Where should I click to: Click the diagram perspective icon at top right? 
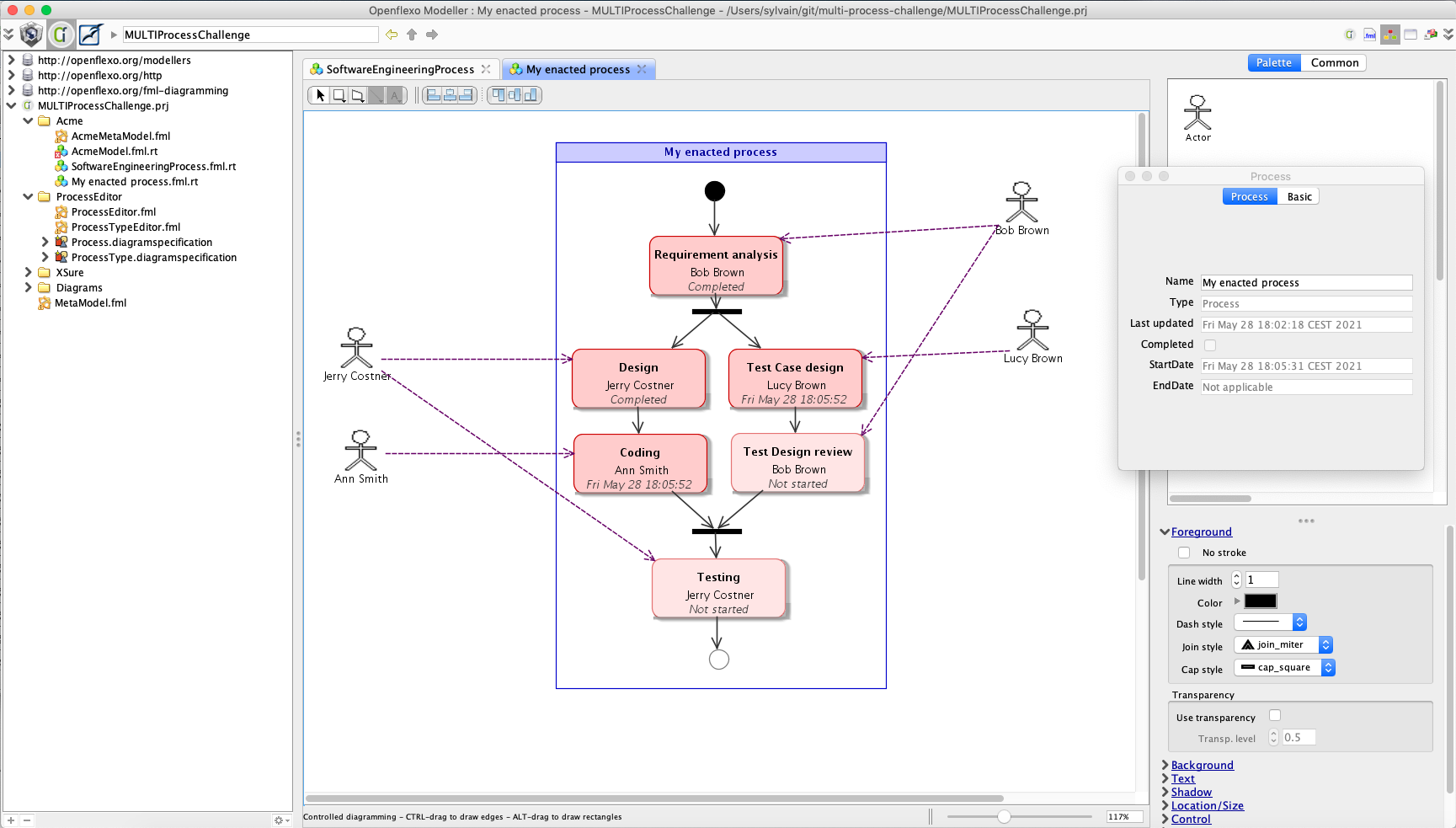point(1390,35)
